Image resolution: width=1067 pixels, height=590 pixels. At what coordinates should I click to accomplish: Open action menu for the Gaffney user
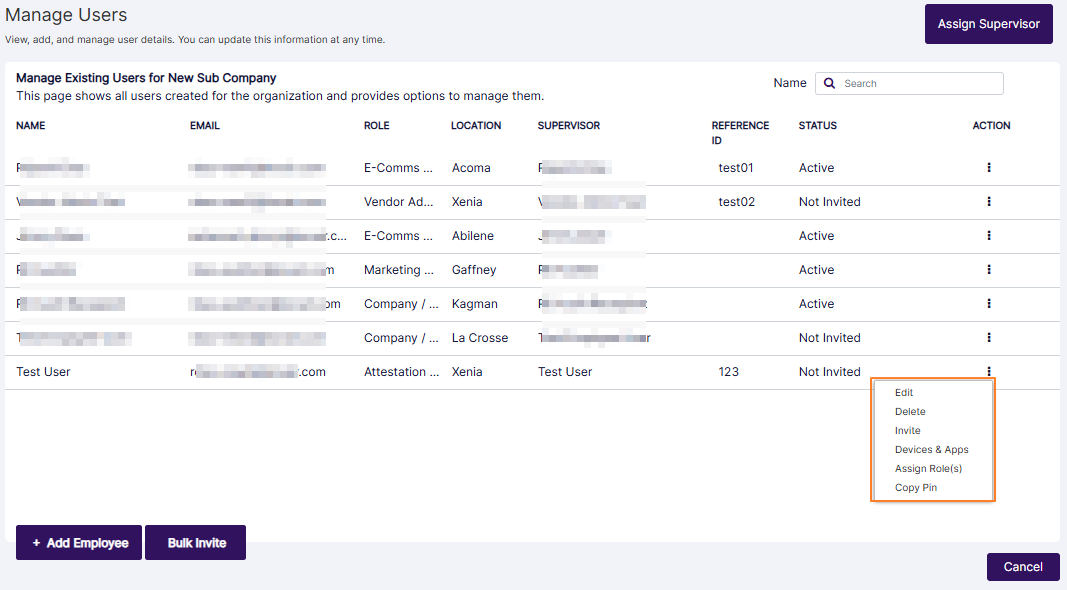[988, 269]
